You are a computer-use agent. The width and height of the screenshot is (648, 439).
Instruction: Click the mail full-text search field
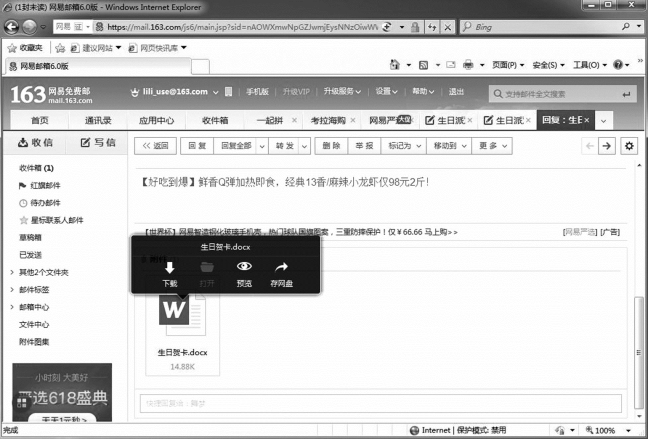pos(562,94)
